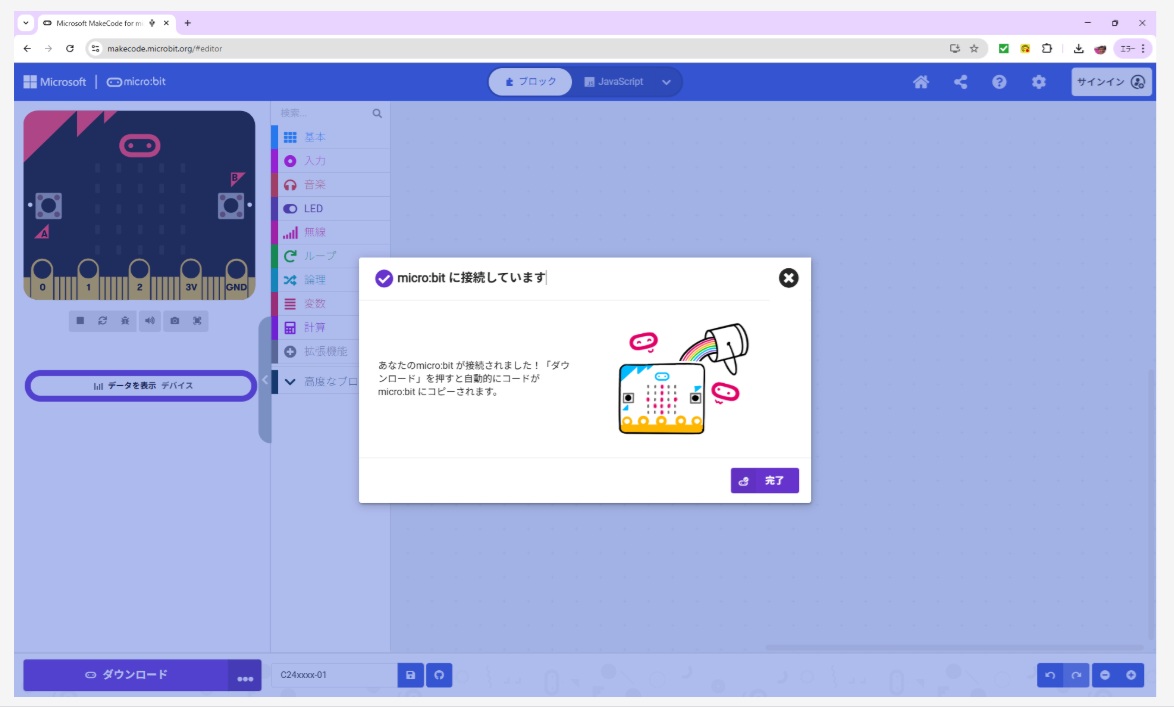Save project with the floppy disk icon
The height and width of the screenshot is (708, 1174).
click(x=410, y=675)
